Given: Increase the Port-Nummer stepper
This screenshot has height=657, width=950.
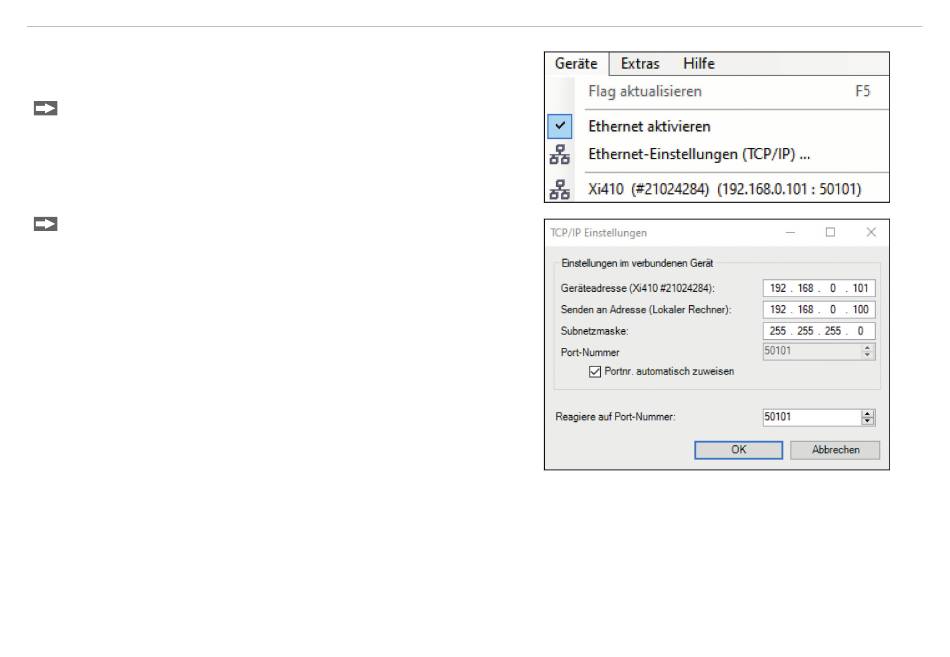Looking at the screenshot, I should pyautogui.click(x=868, y=348).
